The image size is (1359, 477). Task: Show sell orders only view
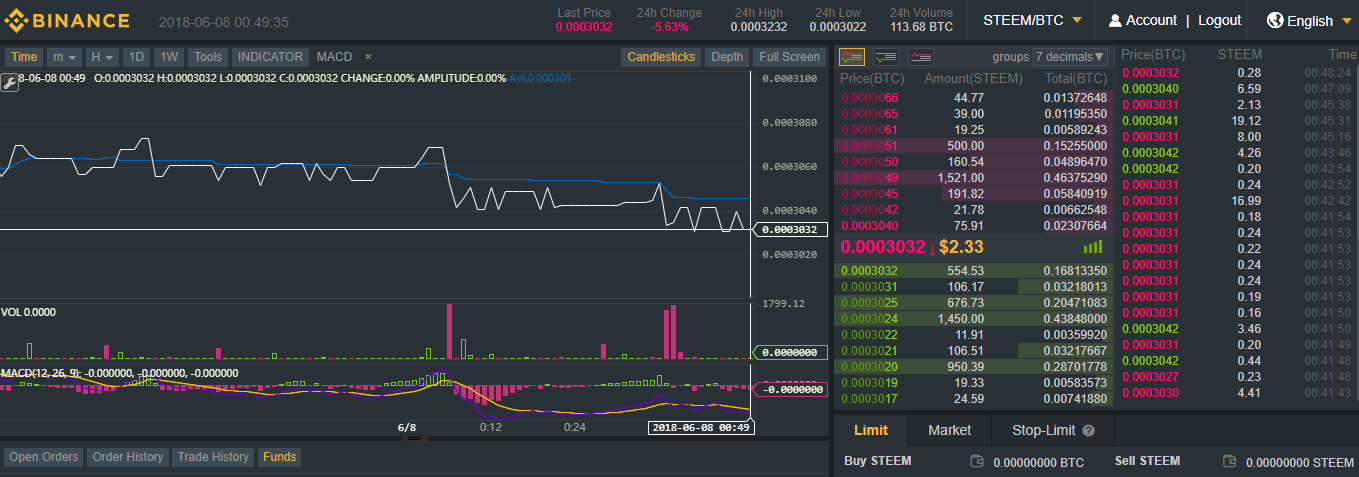(920, 57)
